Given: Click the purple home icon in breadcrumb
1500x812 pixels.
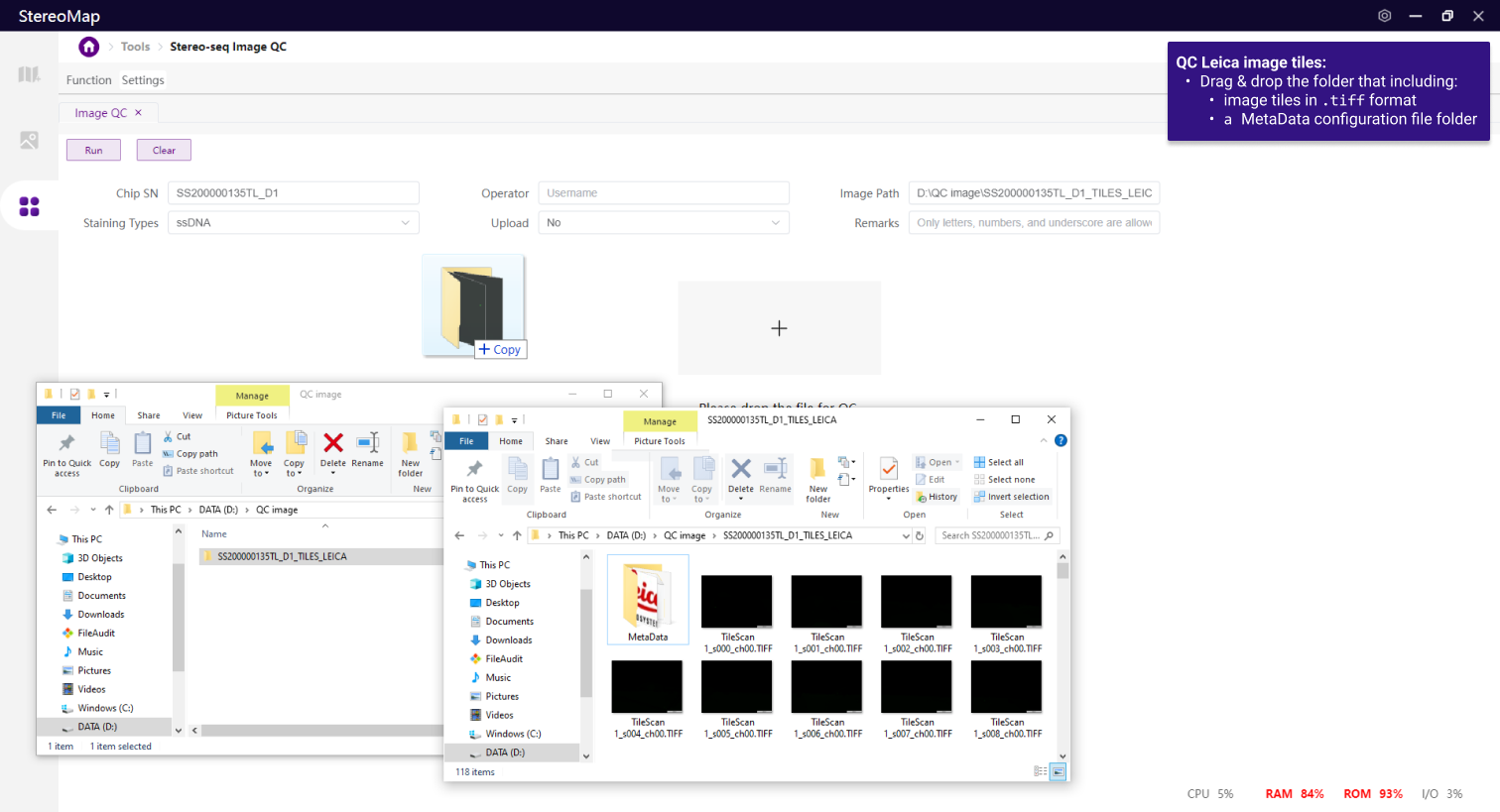Looking at the screenshot, I should point(89,47).
